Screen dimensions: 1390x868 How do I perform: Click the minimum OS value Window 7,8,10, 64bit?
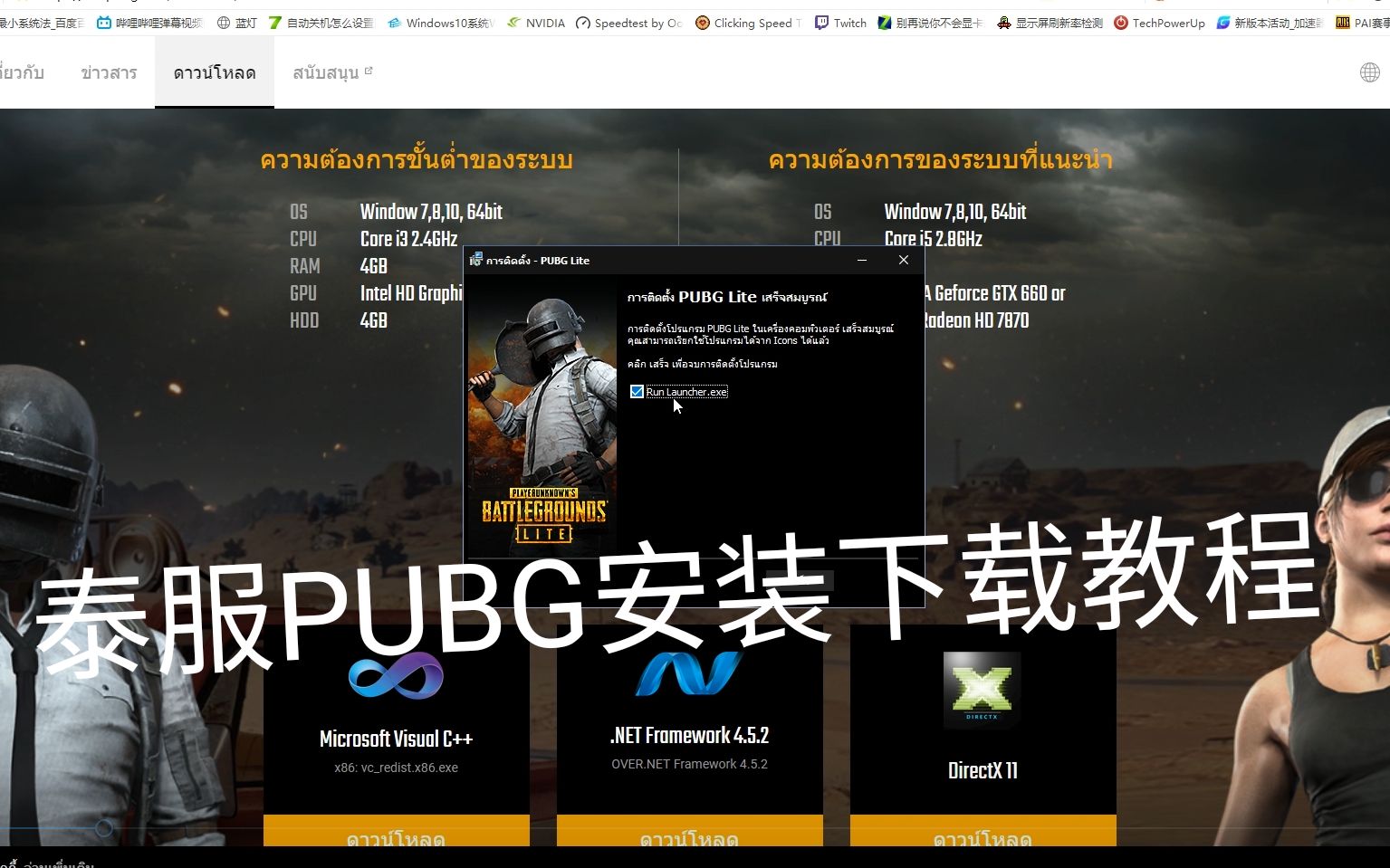431,212
